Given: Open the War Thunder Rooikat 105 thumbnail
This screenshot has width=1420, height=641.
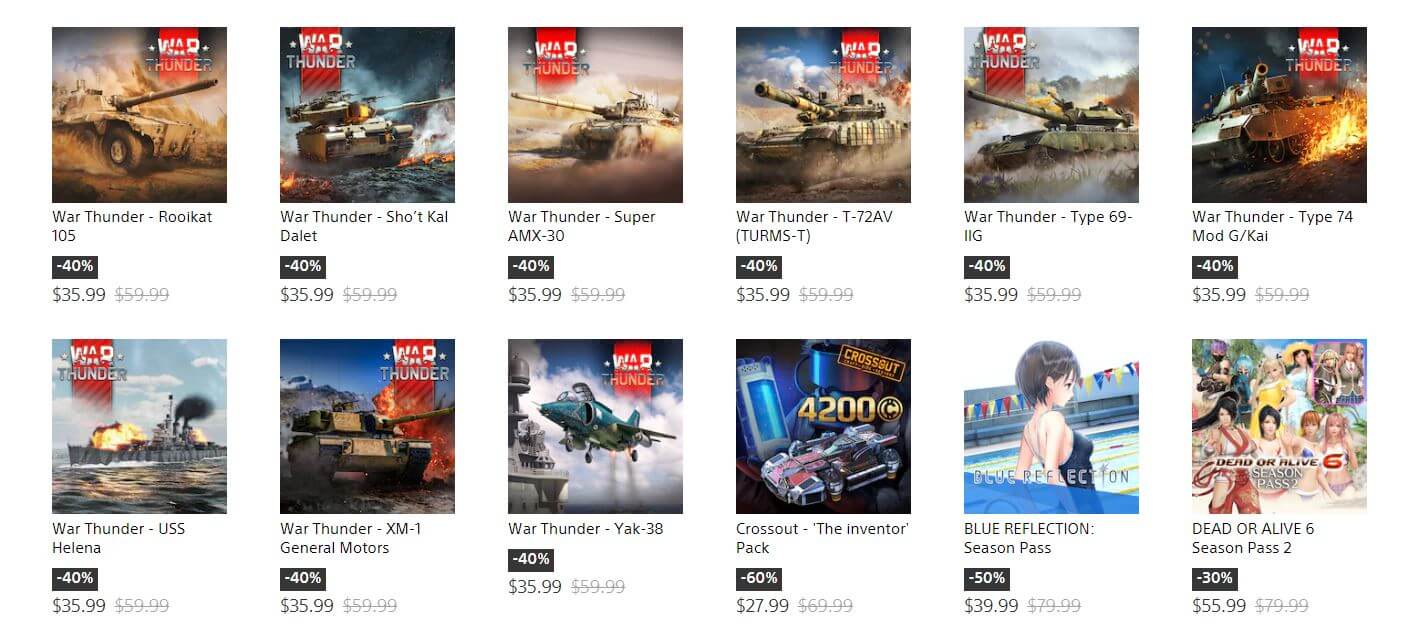Looking at the screenshot, I should pyautogui.click(x=139, y=115).
